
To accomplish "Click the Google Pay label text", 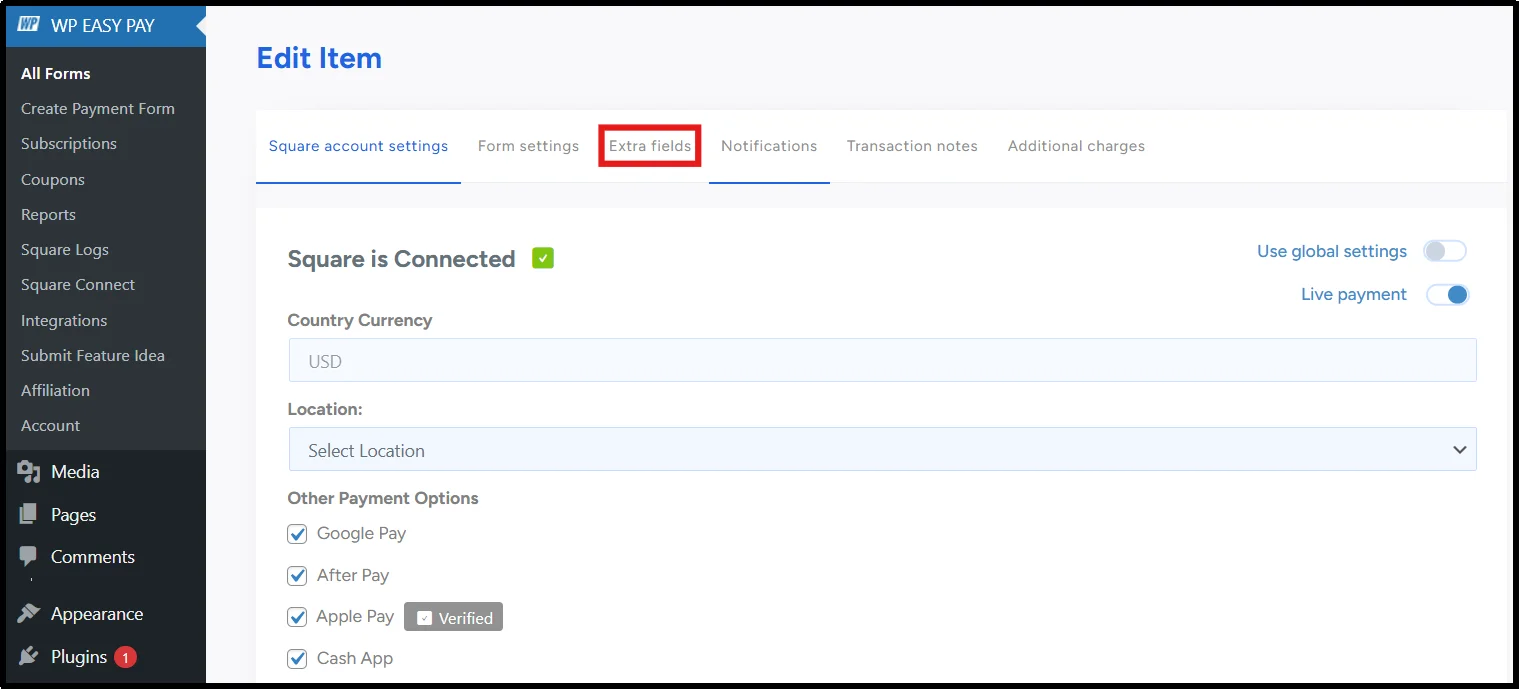I will [x=361, y=534].
